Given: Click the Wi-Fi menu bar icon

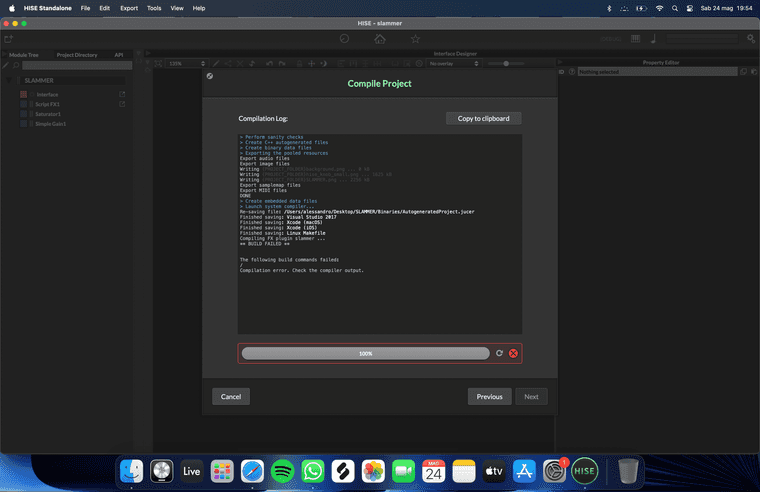Looking at the screenshot, I should [x=659, y=8].
